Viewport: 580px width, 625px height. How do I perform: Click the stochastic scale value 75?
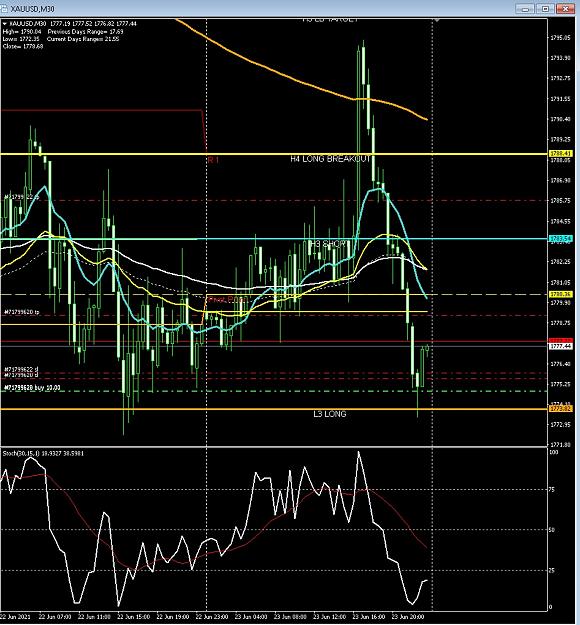[552, 489]
